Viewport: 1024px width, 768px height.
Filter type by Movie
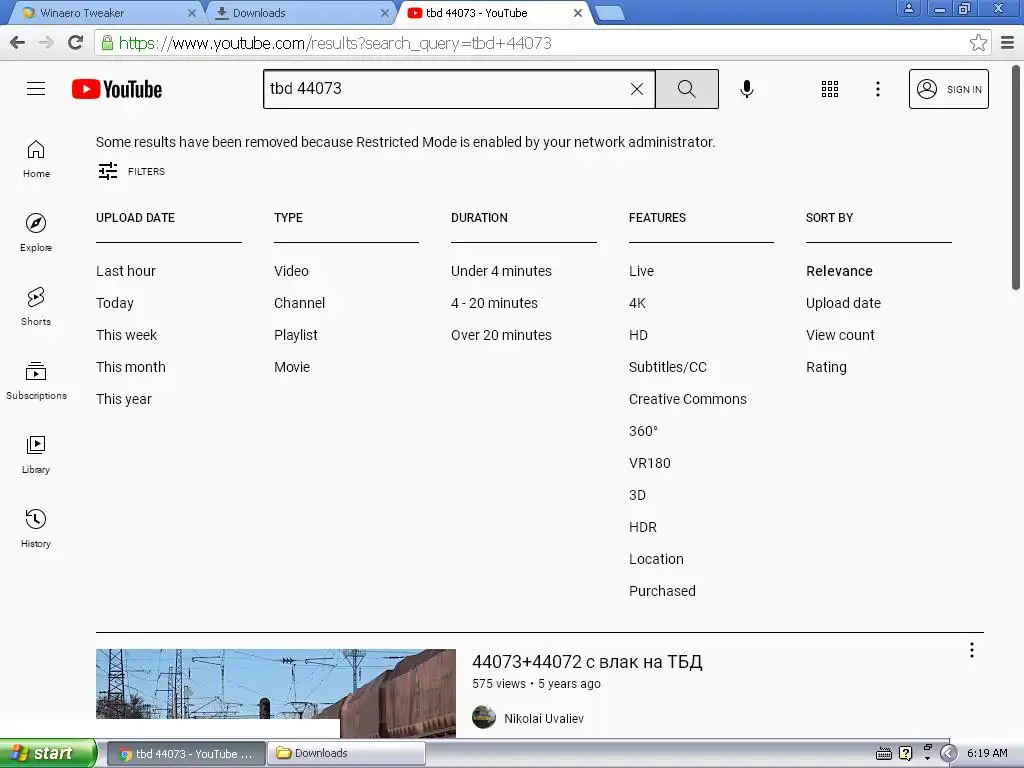point(292,367)
